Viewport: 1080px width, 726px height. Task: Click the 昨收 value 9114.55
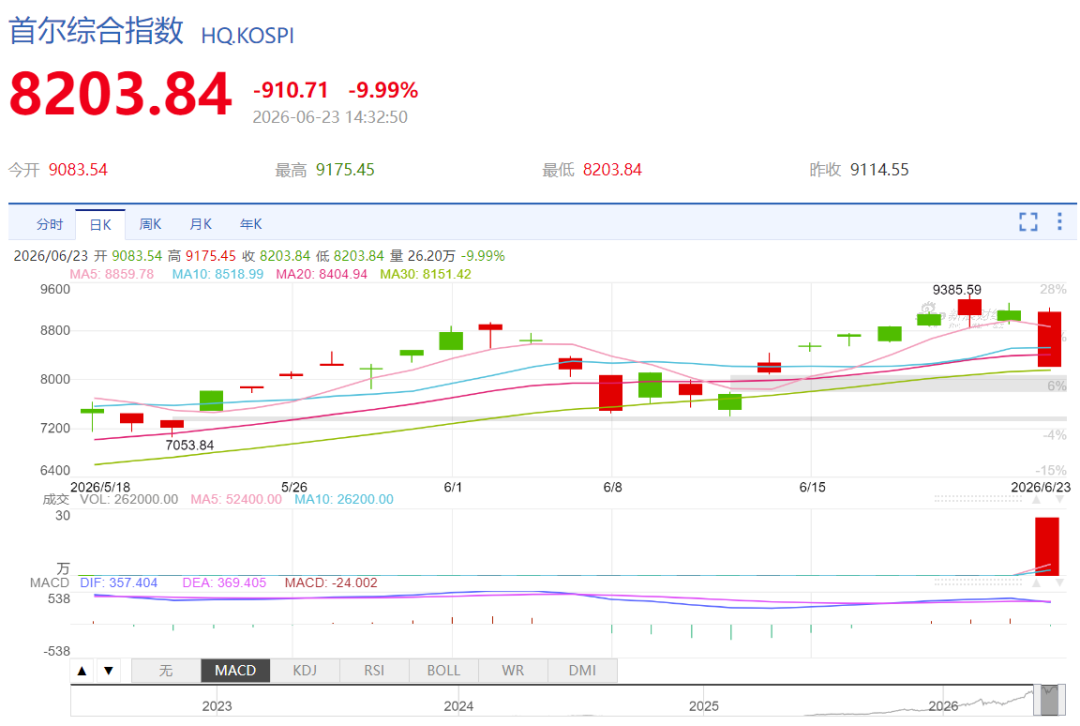[880, 169]
